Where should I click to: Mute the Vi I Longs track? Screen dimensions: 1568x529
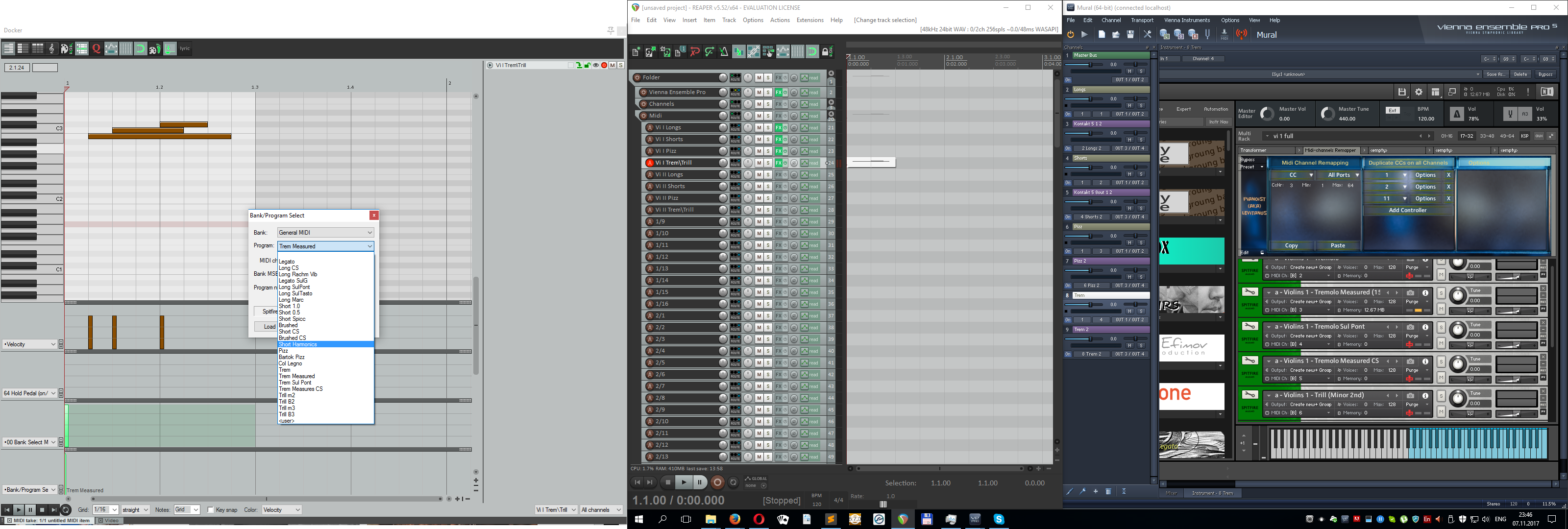[x=759, y=127]
